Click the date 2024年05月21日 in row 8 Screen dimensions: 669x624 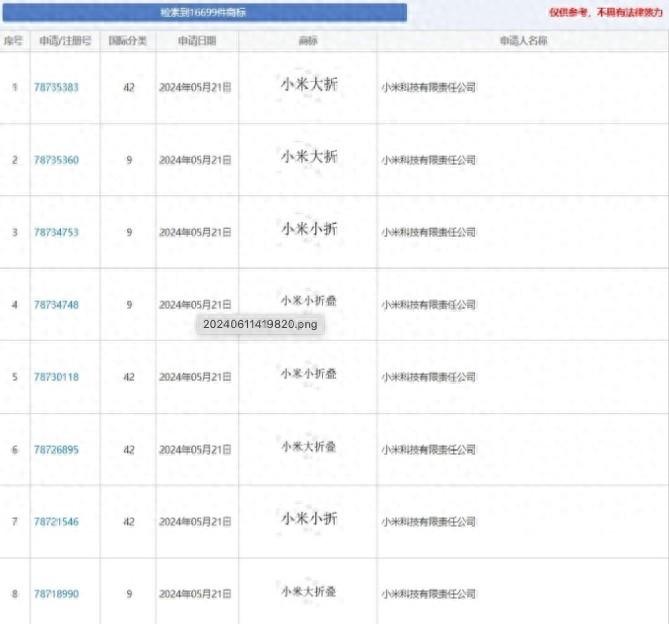coord(195,594)
